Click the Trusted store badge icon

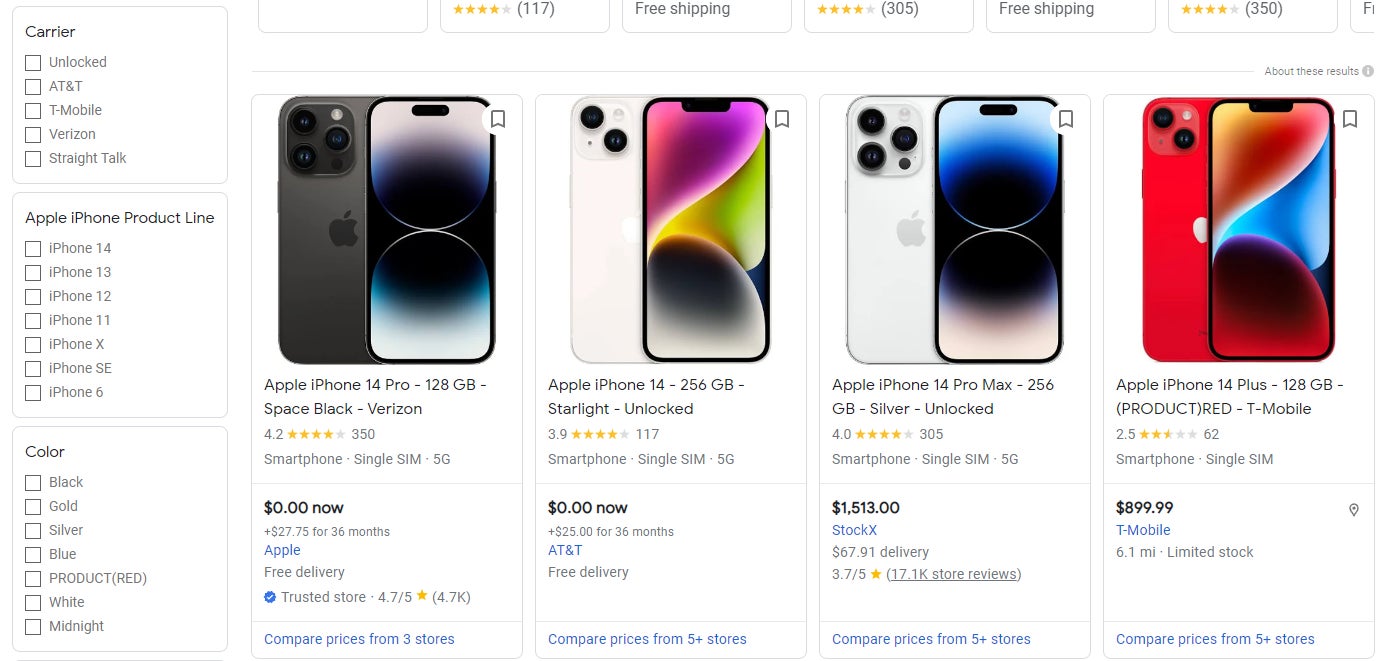coord(269,597)
